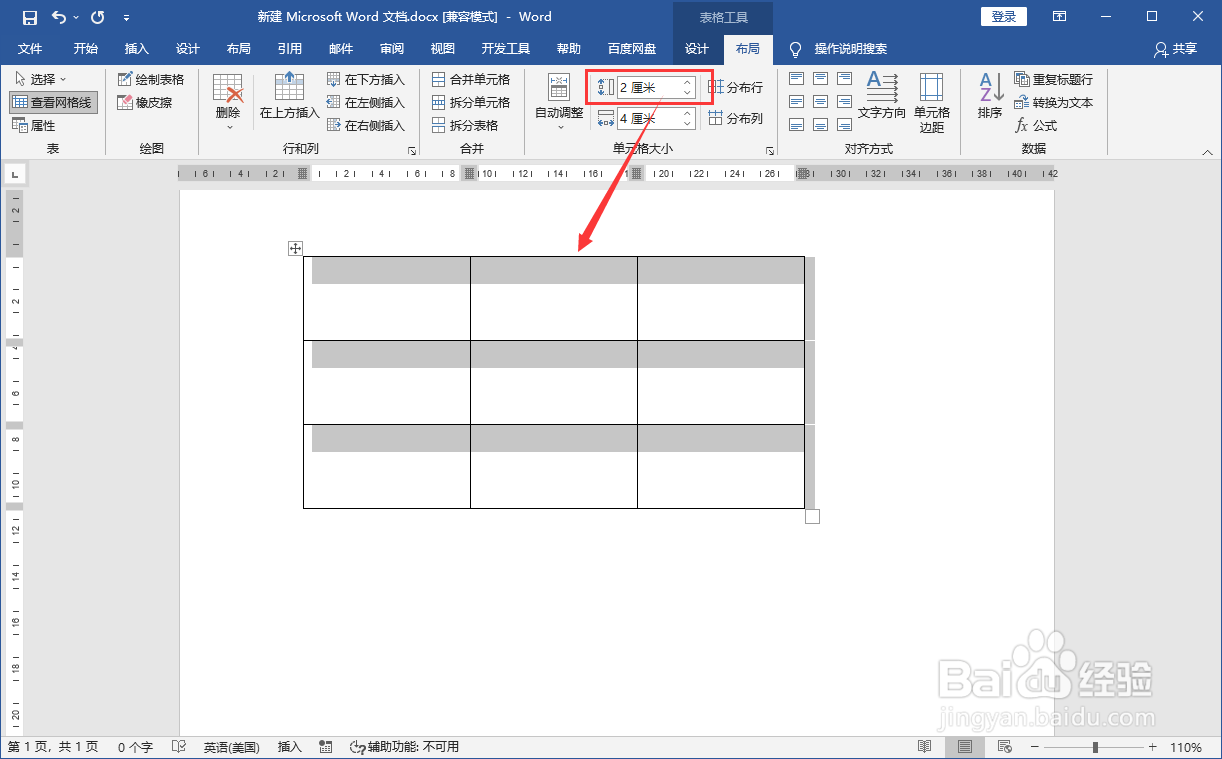Open the 文件 file menu
This screenshot has height=759, width=1222.
click(30, 49)
